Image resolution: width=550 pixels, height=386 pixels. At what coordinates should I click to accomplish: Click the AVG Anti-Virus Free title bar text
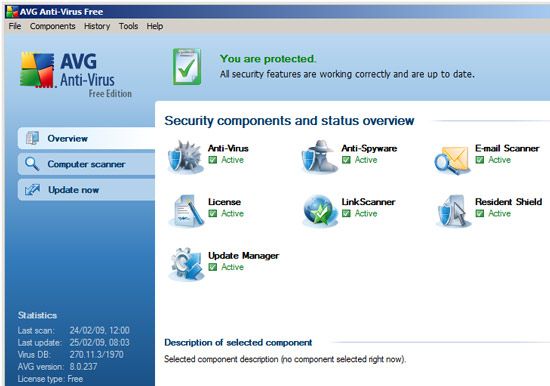pos(61,12)
